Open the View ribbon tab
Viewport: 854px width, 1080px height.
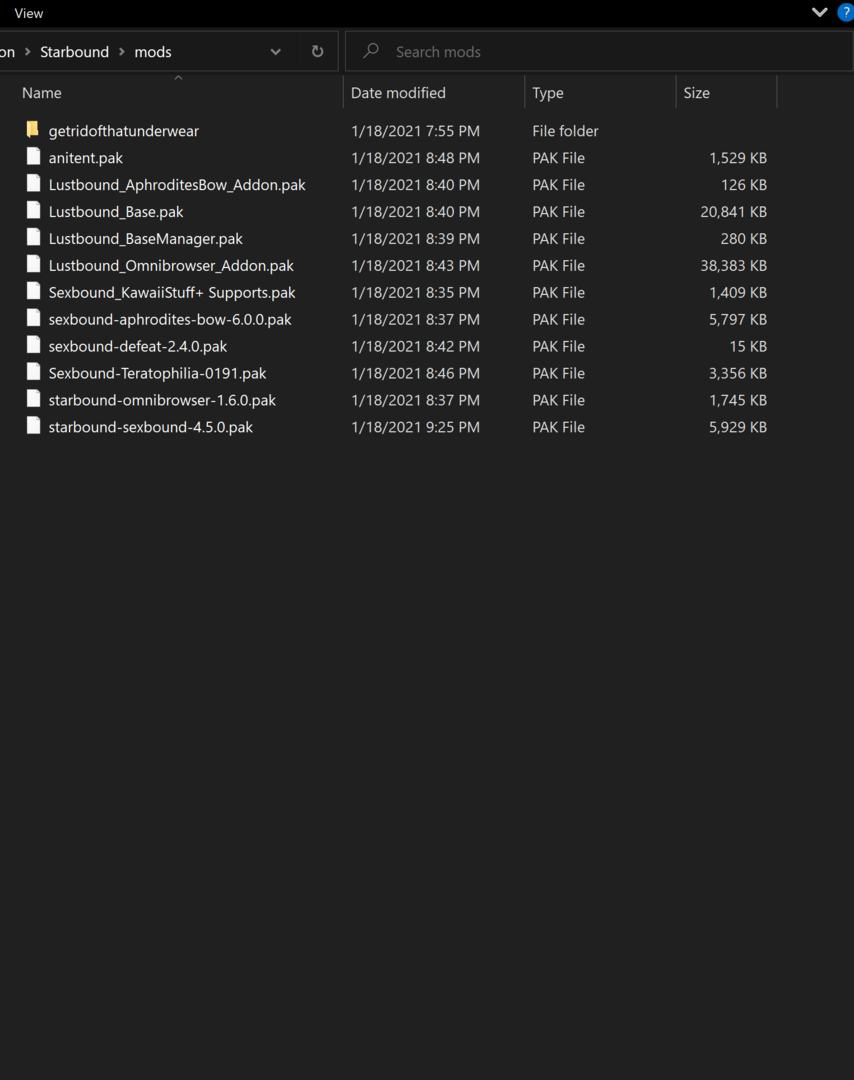coord(28,13)
